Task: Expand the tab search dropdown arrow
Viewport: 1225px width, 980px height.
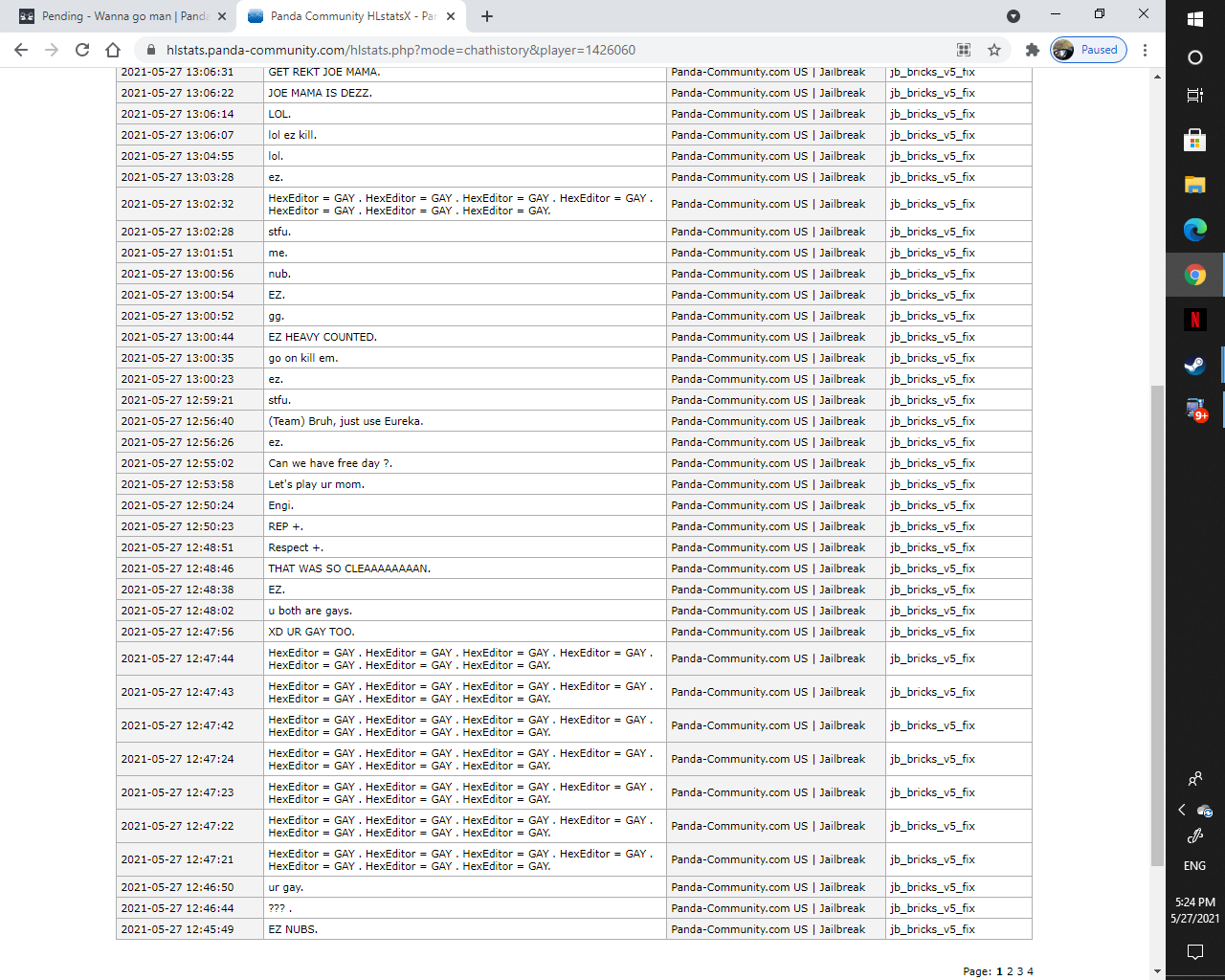Action: (x=1013, y=16)
